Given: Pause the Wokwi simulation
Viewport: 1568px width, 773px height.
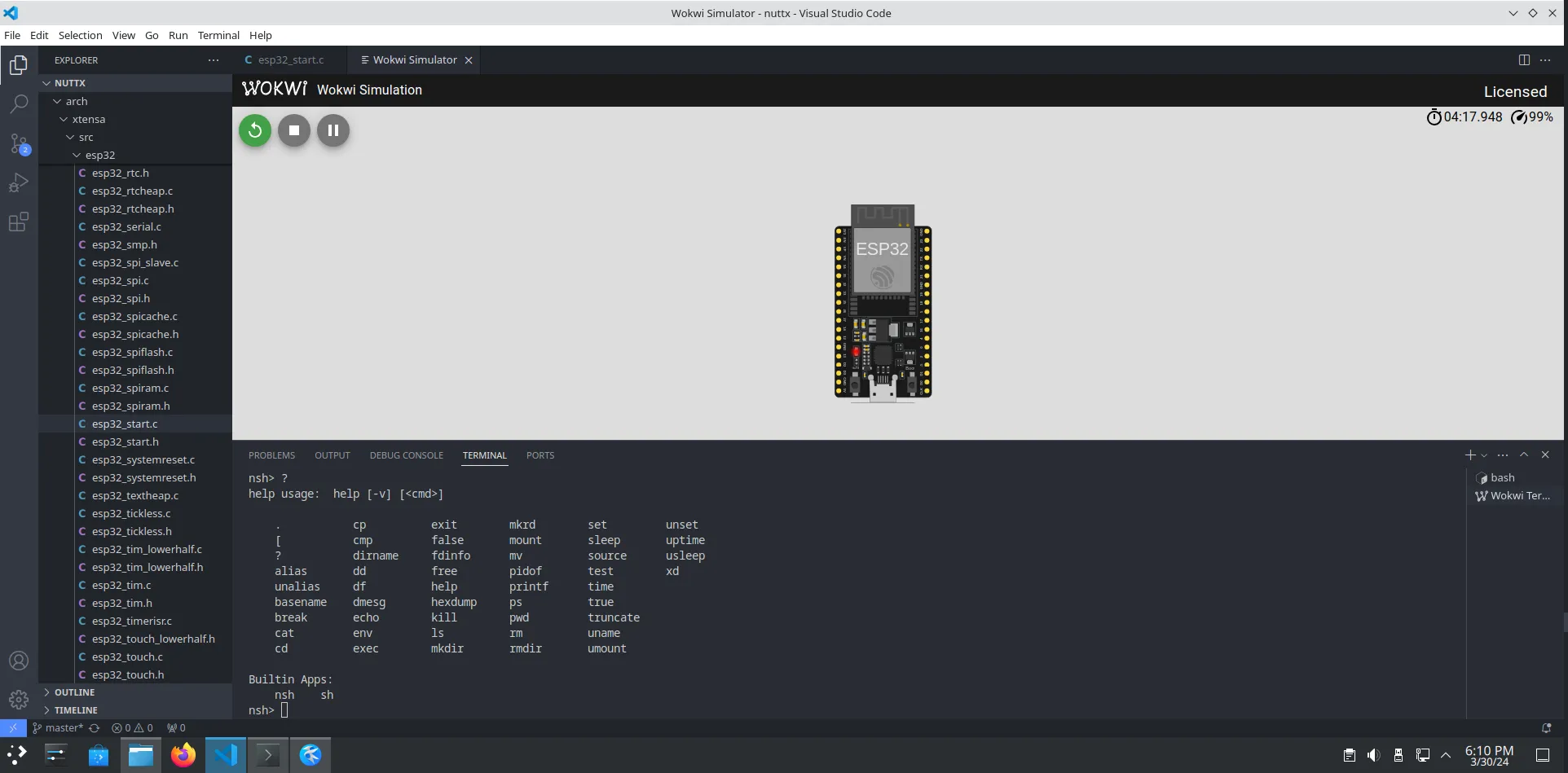Looking at the screenshot, I should pyautogui.click(x=333, y=130).
